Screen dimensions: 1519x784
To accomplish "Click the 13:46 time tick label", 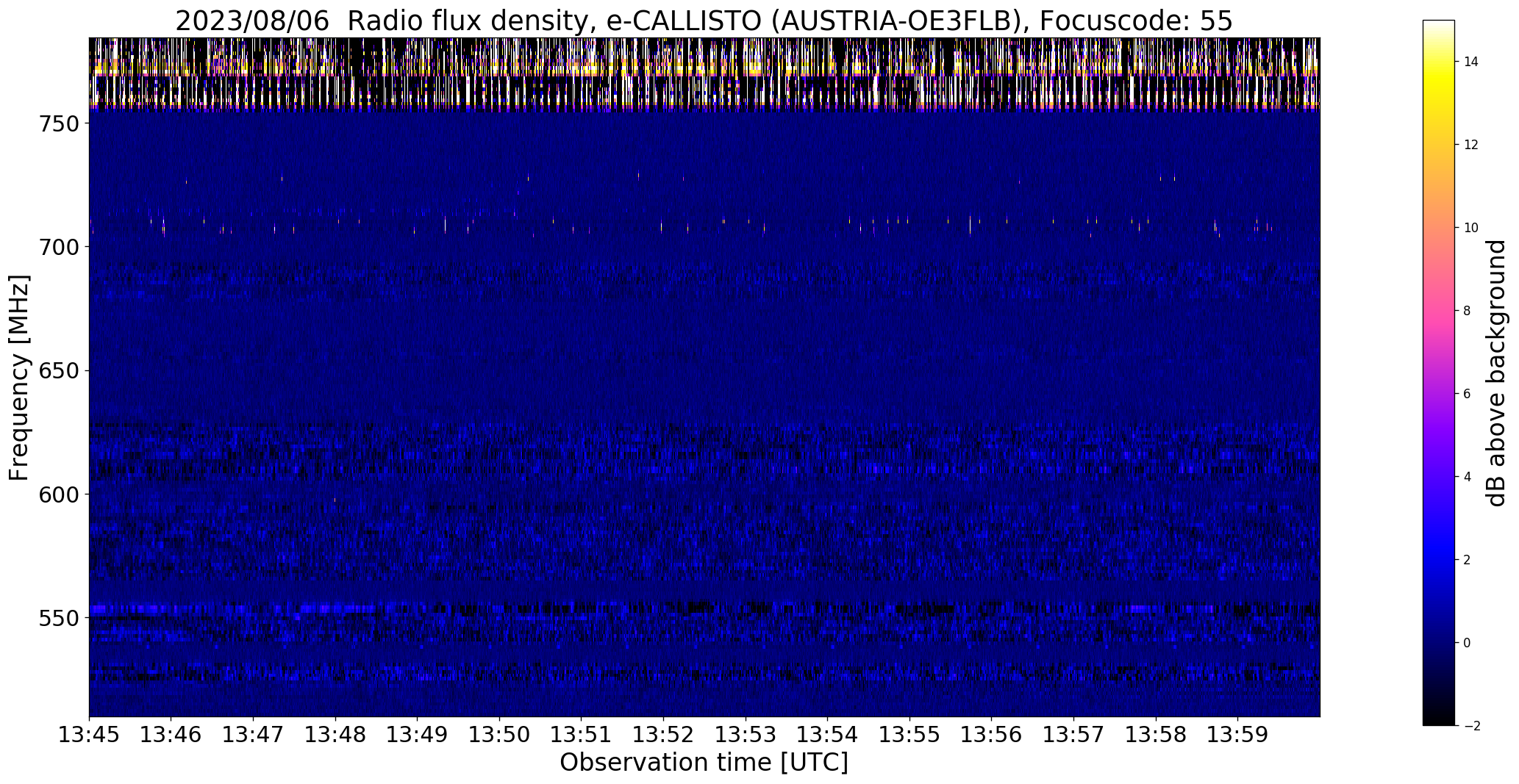I will 171,735.
